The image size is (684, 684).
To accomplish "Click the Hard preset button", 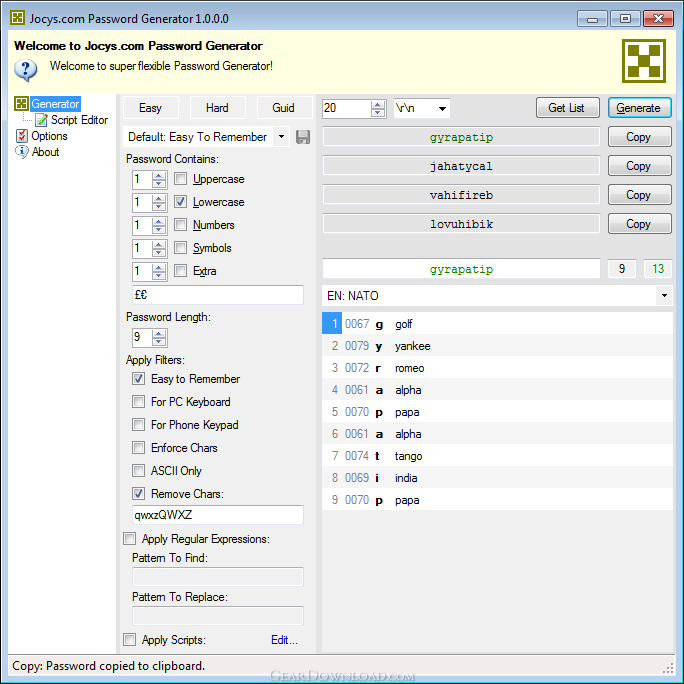I will (217, 108).
